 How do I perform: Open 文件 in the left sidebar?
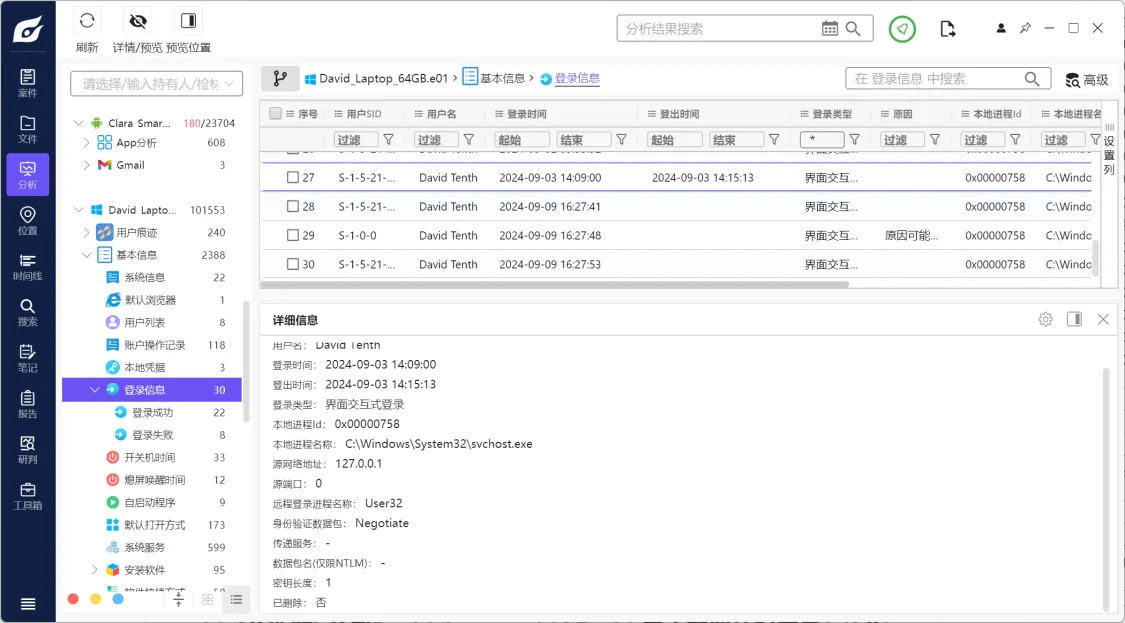[x=27, y=129]
